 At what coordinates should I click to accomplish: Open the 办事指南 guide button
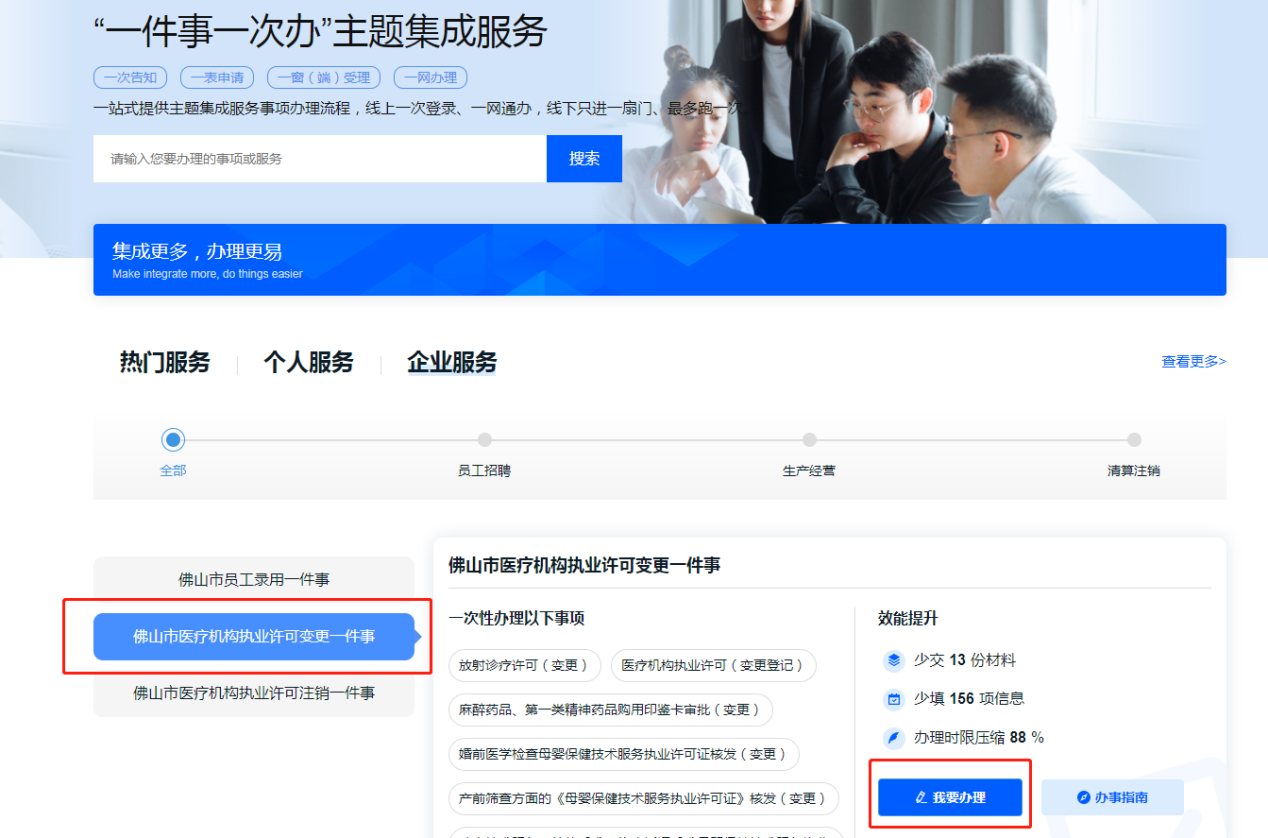tap(1112, 797)
